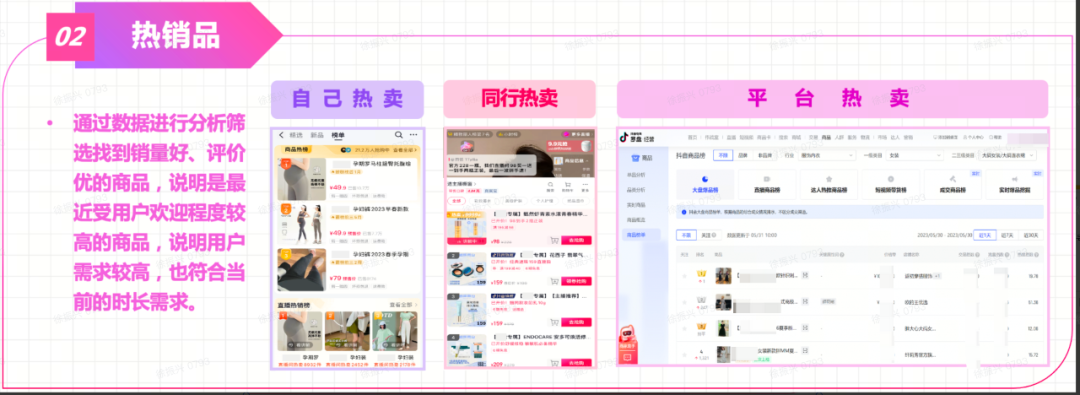Click the 平台热卖 heading banner
Viewport: 1080px width, 395px height.
832,99
